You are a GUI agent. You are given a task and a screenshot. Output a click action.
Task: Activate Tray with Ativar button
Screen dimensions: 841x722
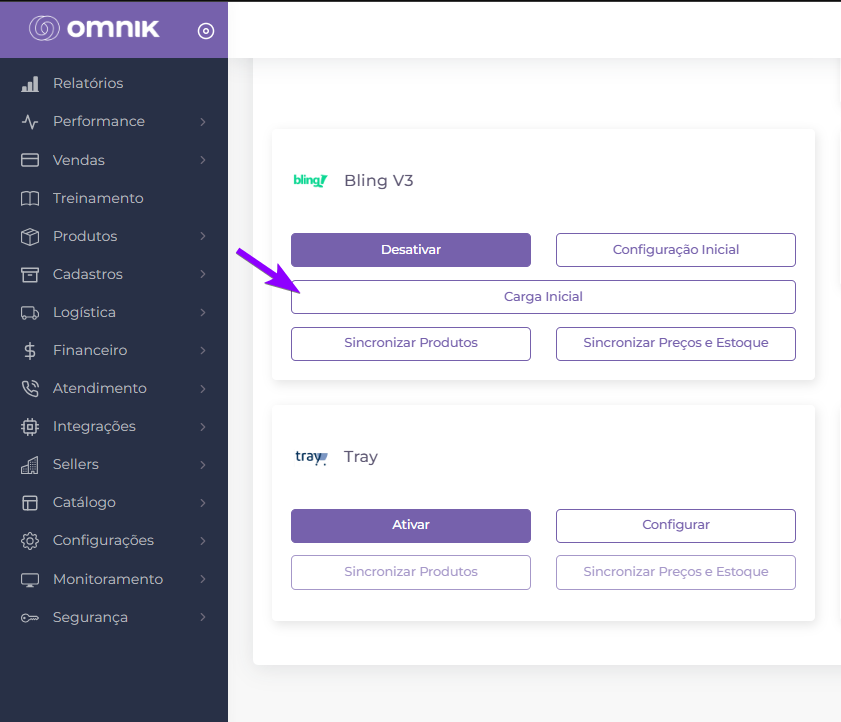tap(411, 526)
